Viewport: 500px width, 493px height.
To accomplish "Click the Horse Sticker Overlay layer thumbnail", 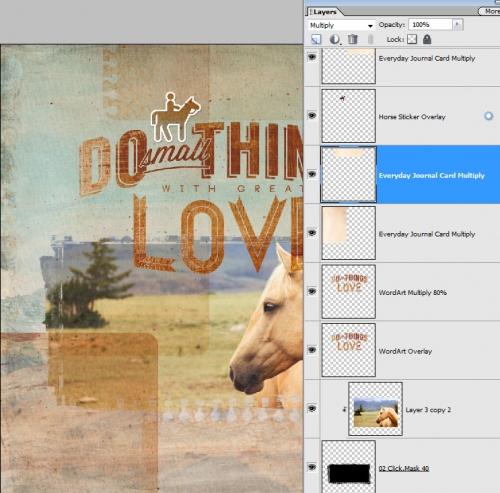I will tap(349, 116).
